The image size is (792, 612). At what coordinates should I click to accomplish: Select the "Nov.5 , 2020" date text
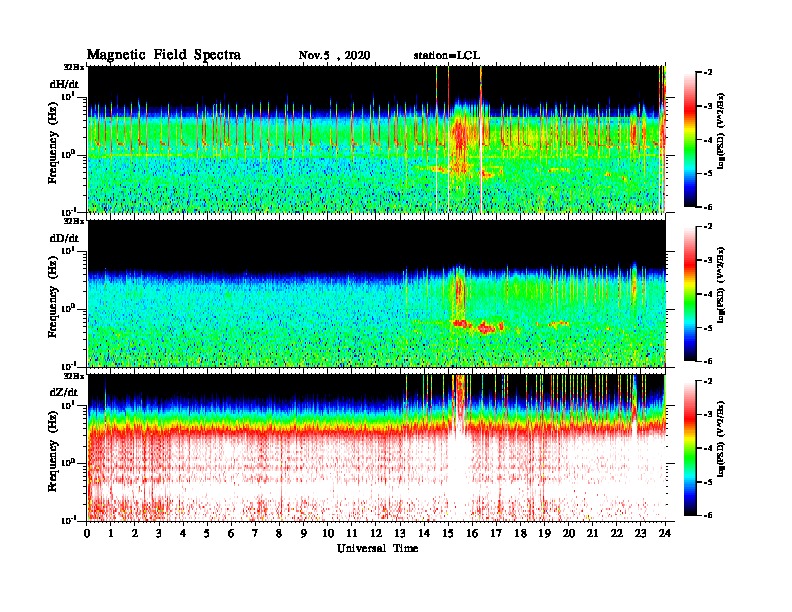click(x=334, y=55)
